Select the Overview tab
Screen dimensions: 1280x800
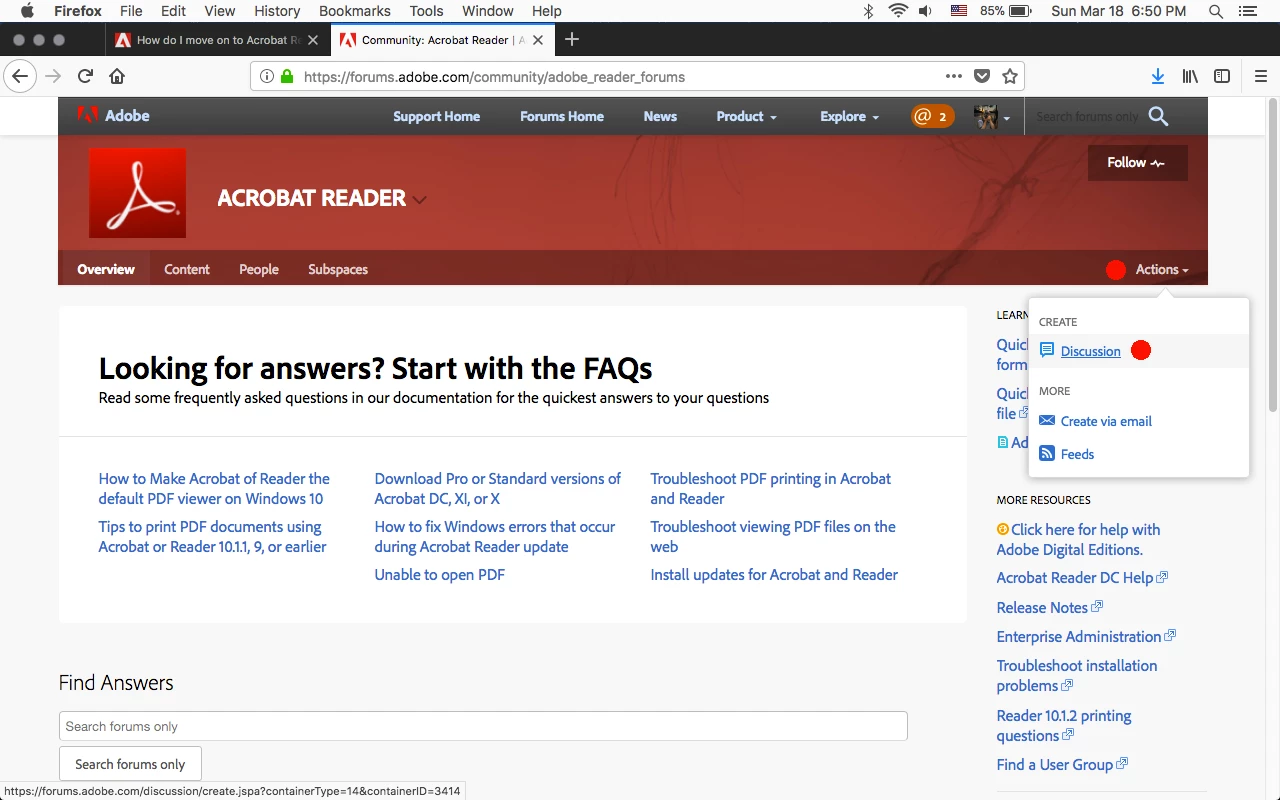pos(106,269)
